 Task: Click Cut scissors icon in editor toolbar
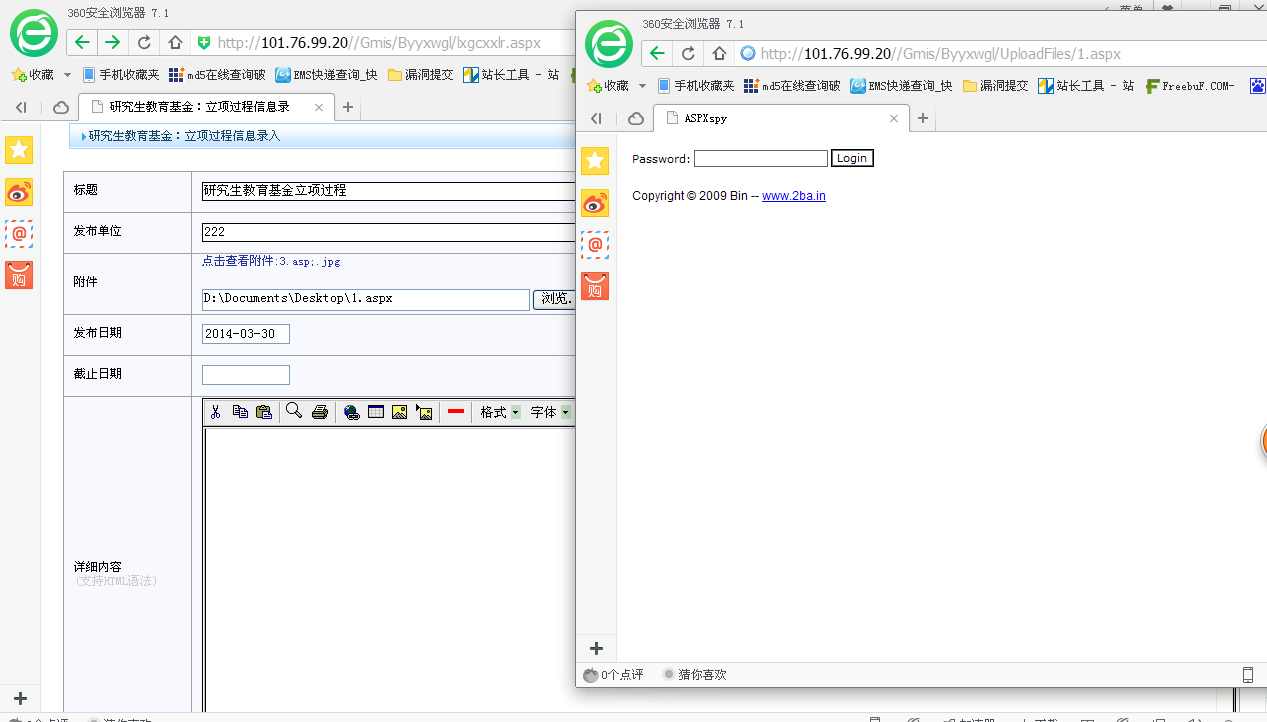coord(214,412)
